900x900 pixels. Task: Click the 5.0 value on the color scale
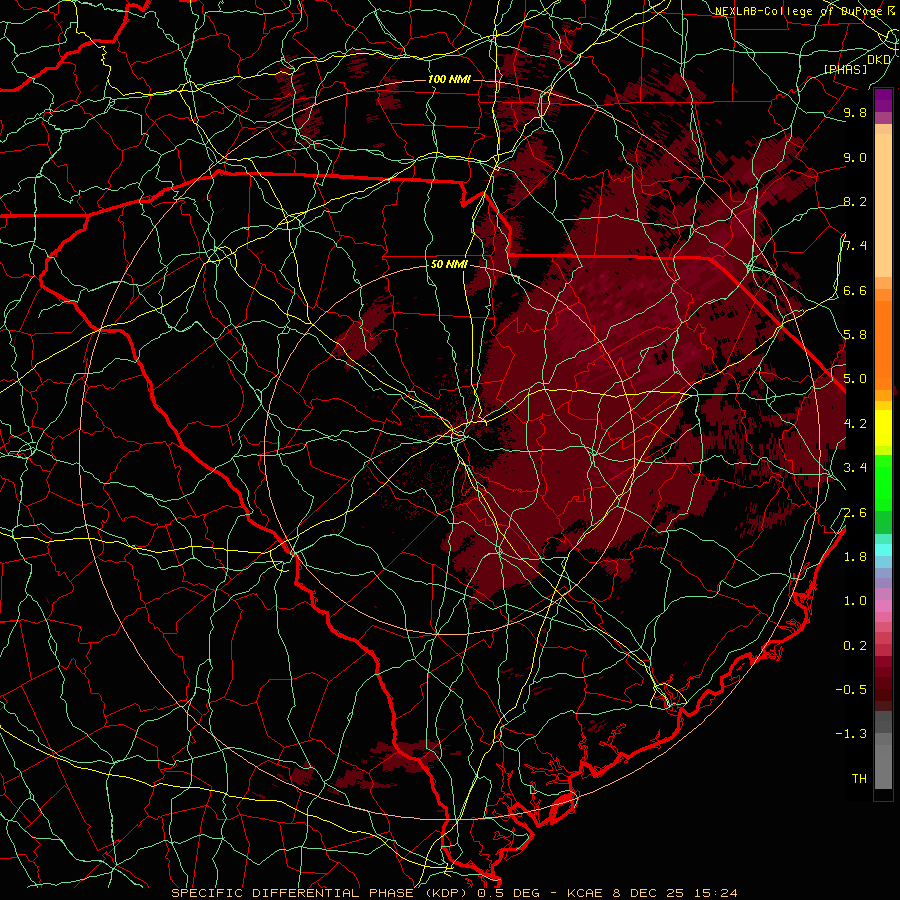pos(855,379)
